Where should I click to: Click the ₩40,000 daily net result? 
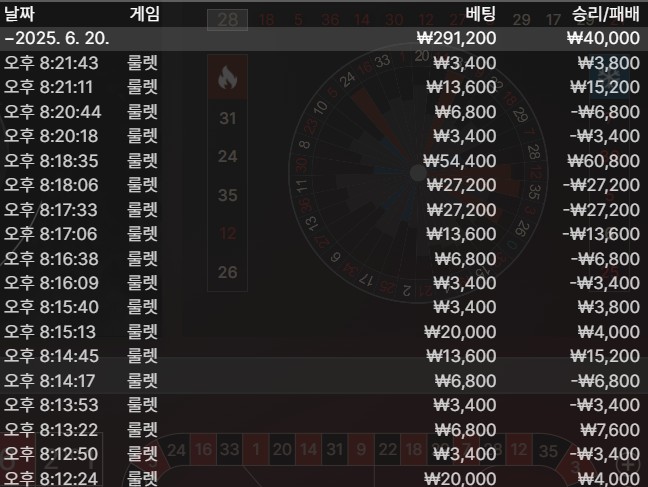[603, 38]
